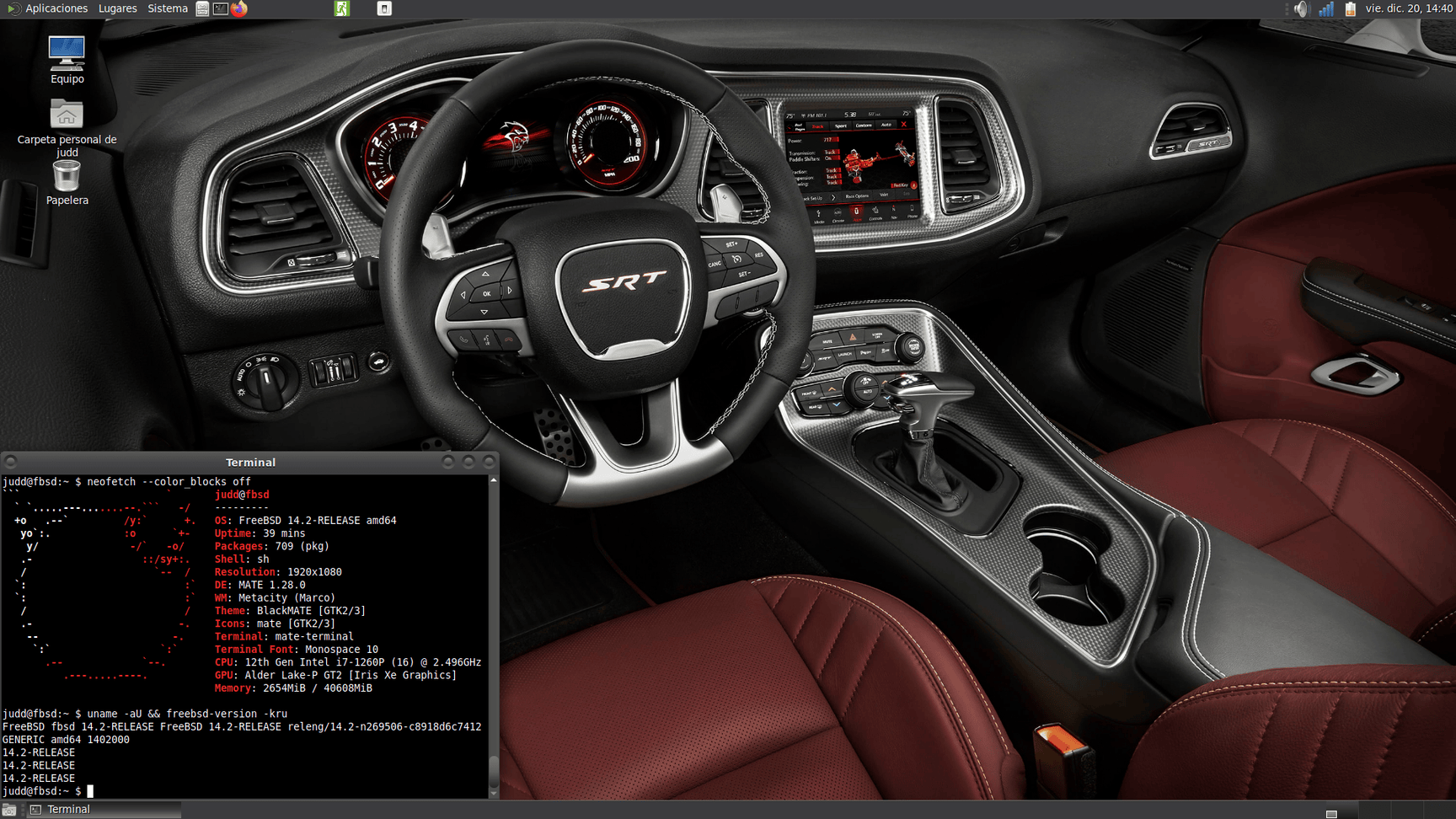Open the Lugares menu
Screen dimensions: 1456x819
tap(117, 8)
